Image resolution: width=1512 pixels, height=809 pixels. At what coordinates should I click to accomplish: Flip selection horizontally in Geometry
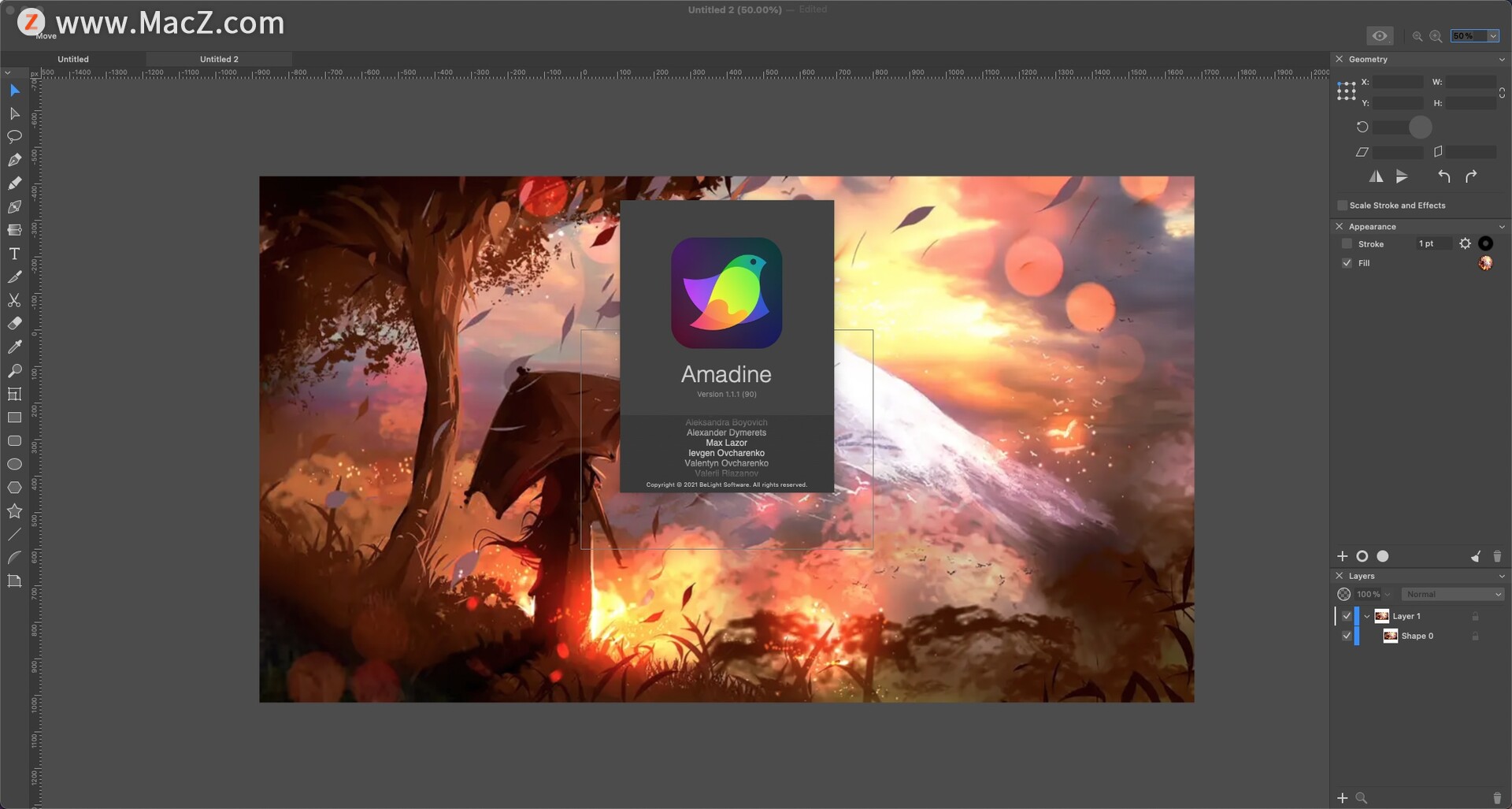coord(1376,176)
